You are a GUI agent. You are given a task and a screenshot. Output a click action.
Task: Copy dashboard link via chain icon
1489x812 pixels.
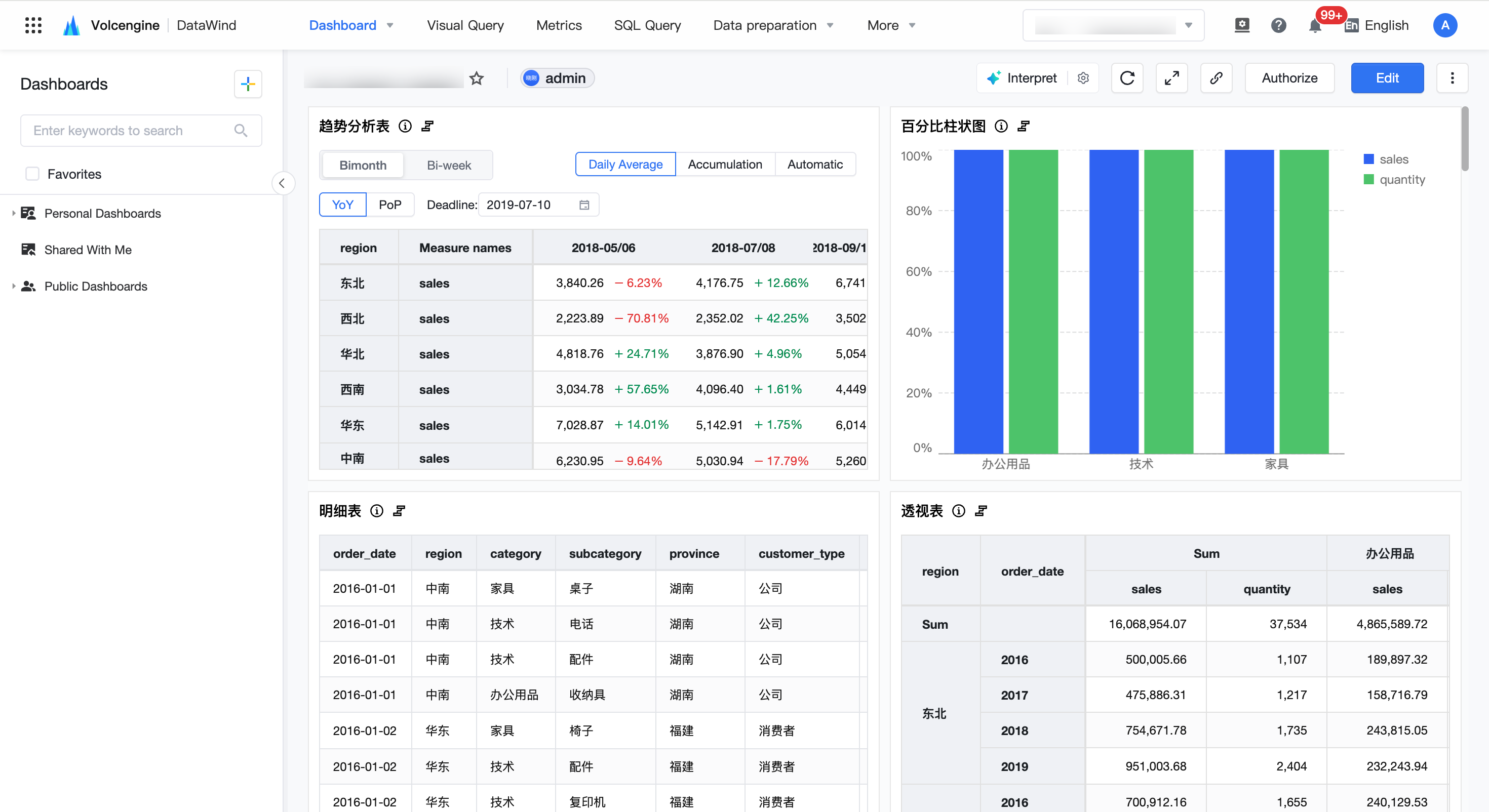click(x=1216, y=78)
